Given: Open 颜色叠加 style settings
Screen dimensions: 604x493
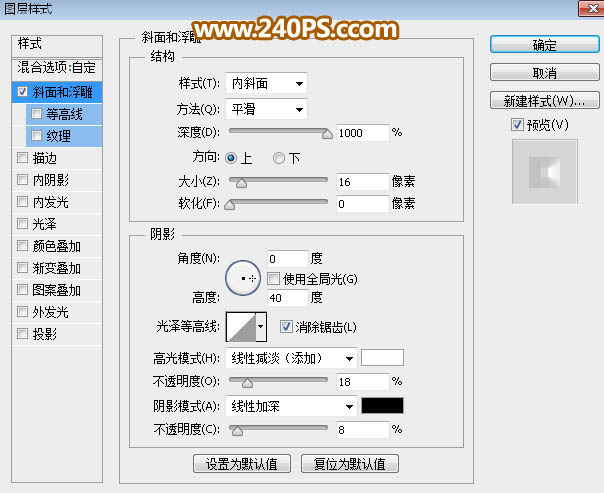Looking at the screenshot, I should click(57, 246).
